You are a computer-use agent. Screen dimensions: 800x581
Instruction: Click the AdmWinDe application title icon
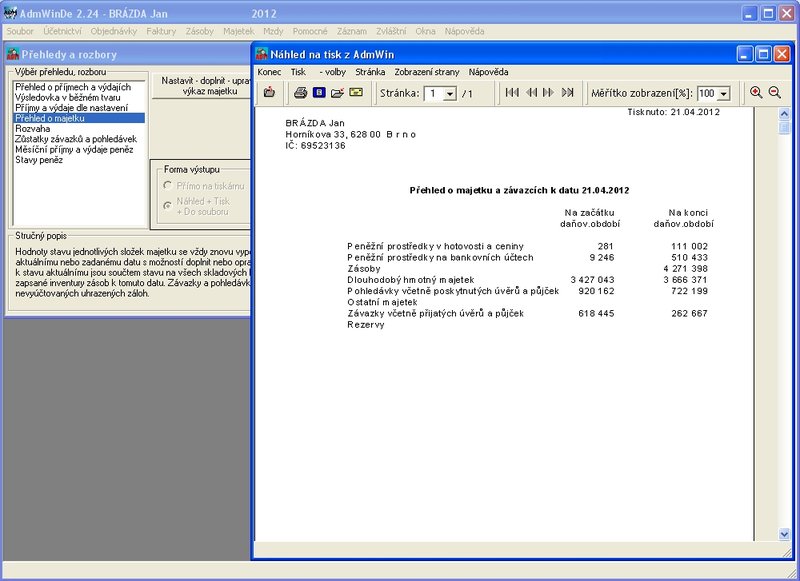pyautogui.click(x=10, y=13)
